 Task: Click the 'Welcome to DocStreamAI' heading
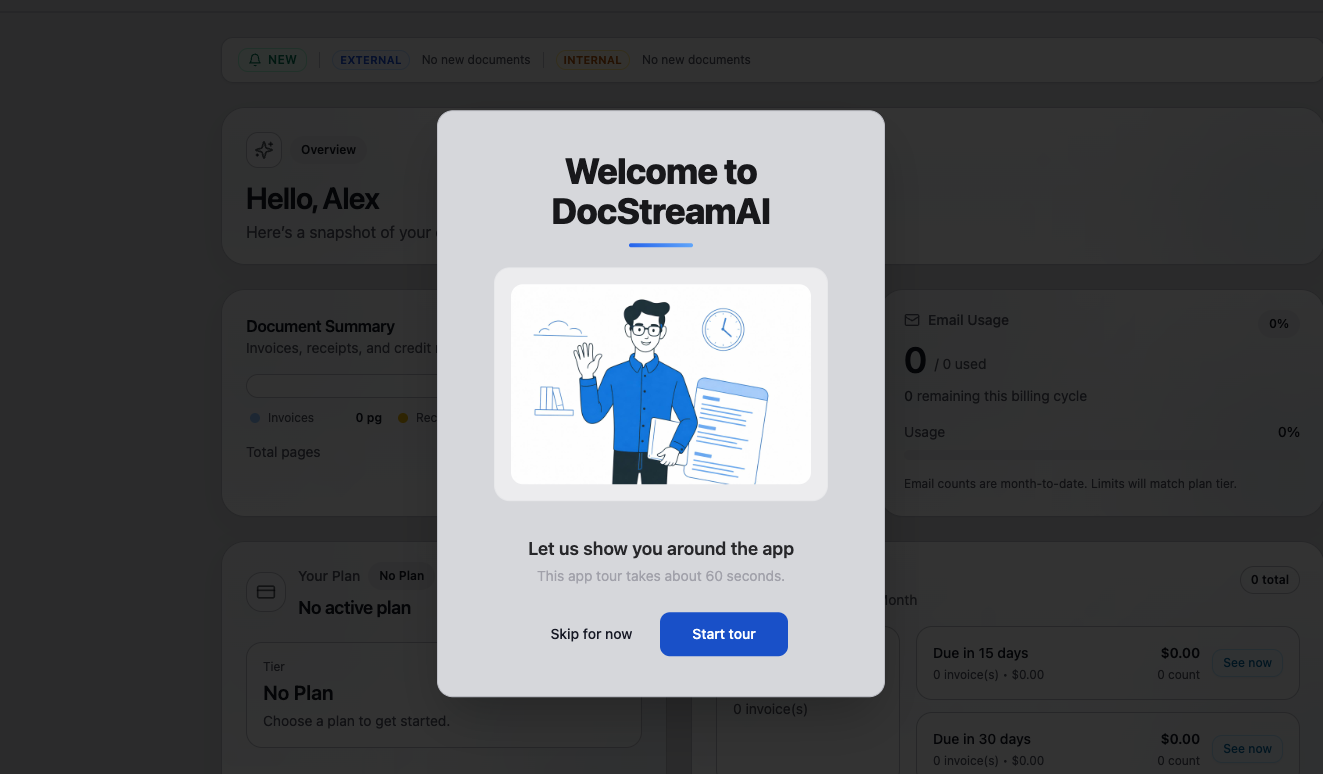(x=661, y=192)
